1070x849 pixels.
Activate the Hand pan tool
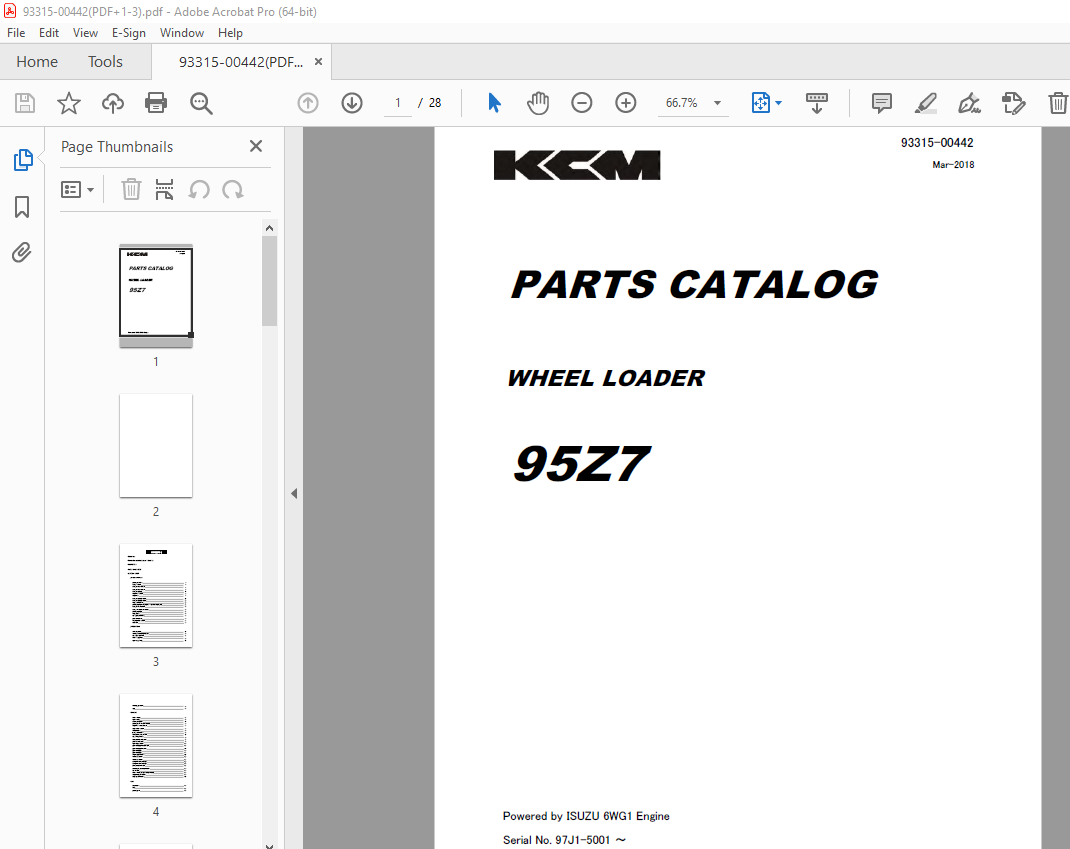pyautogui.click(x=538, y=103)
